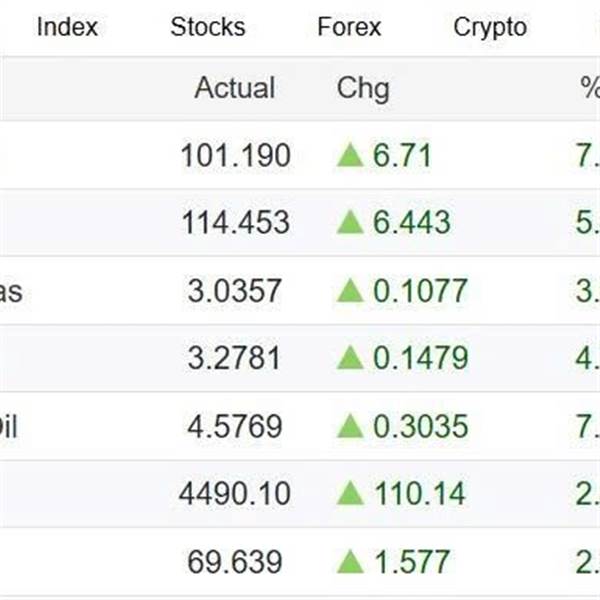Sort by the Chg column header
The width and height of the screenshot is (600, 600).
point(363,88)
